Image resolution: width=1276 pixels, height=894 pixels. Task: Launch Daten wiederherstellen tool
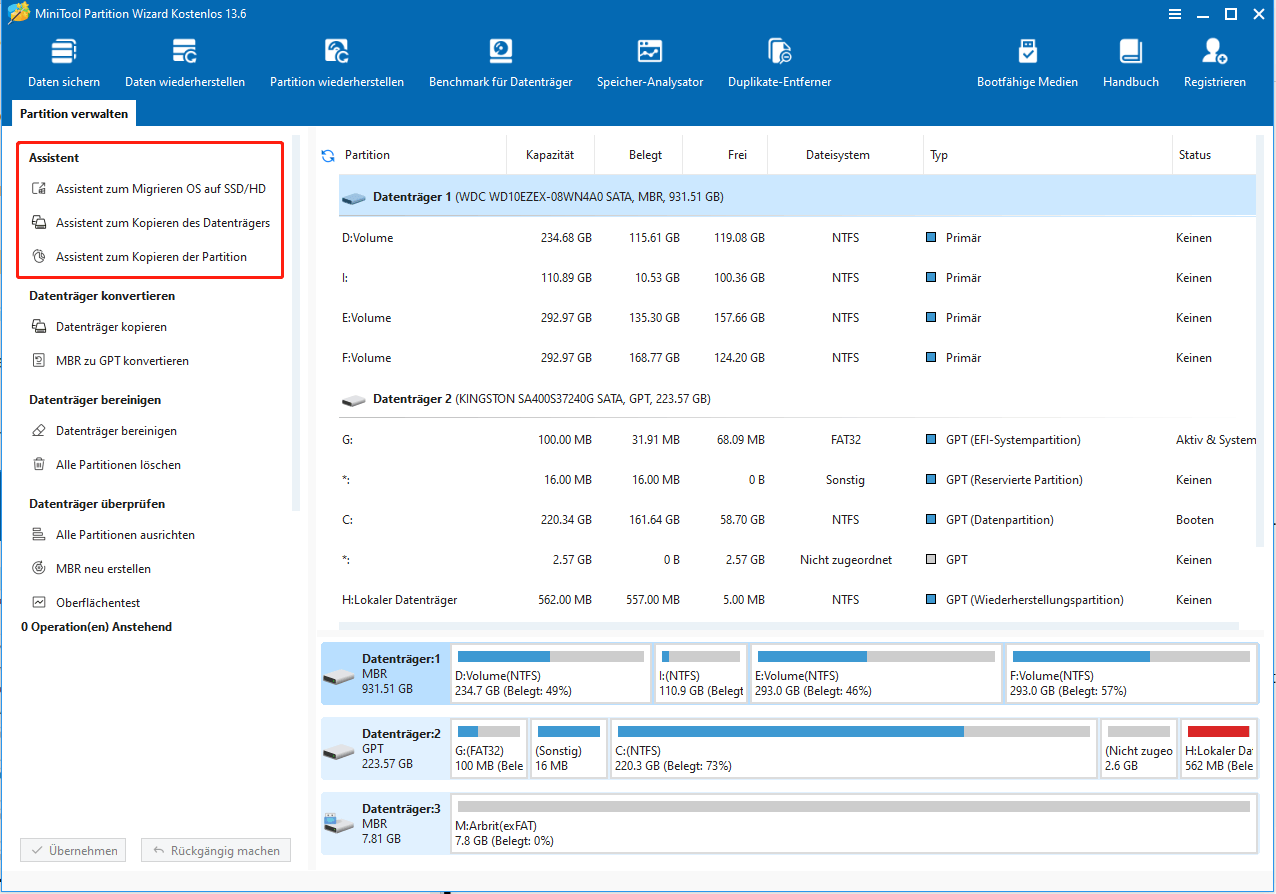coord(185,64)
